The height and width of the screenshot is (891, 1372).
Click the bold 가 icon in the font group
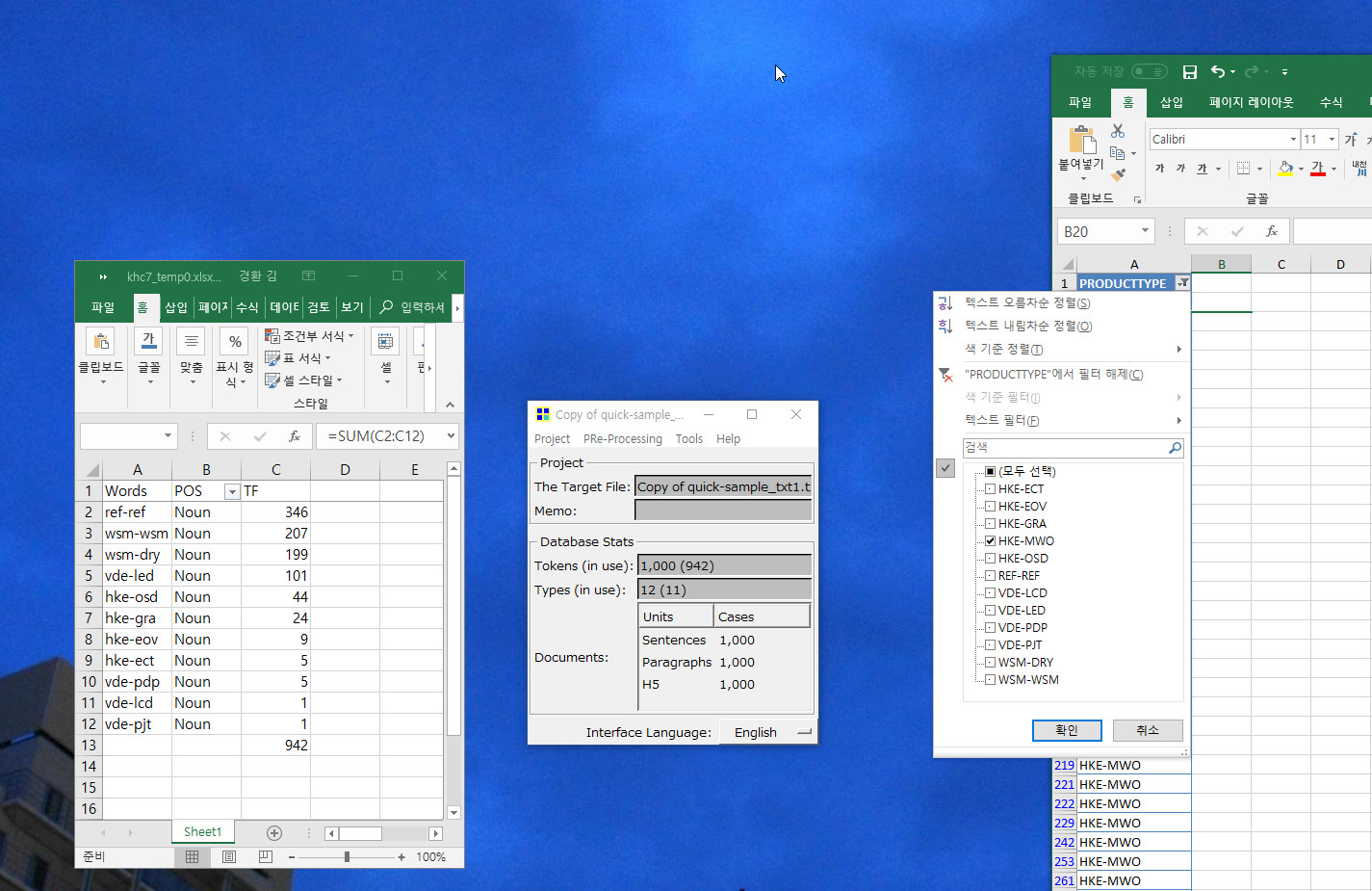tap(1159, 169)
